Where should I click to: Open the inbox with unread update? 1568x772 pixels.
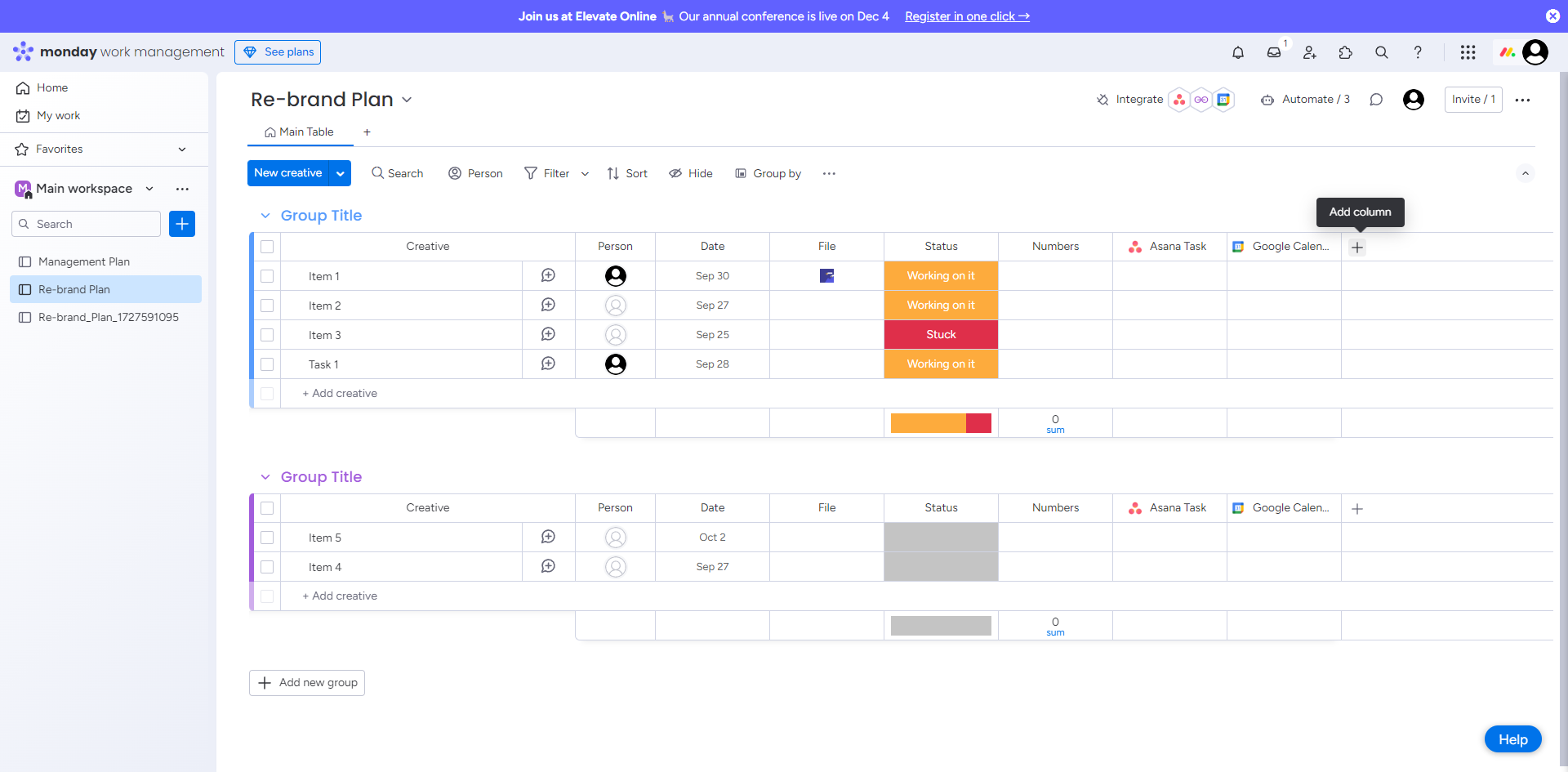[x=1274, y=51]
